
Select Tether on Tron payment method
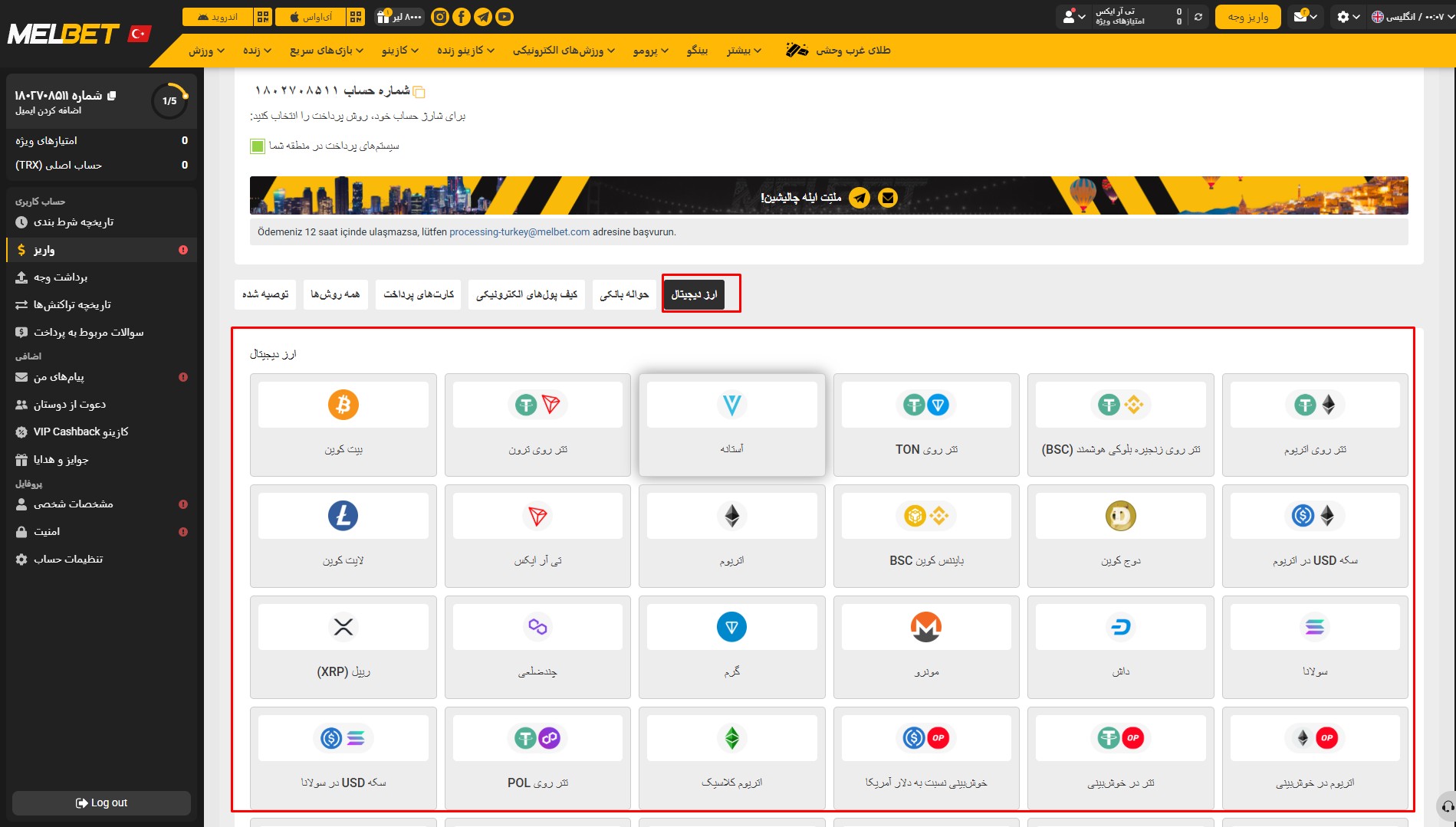tap(537, 425)
